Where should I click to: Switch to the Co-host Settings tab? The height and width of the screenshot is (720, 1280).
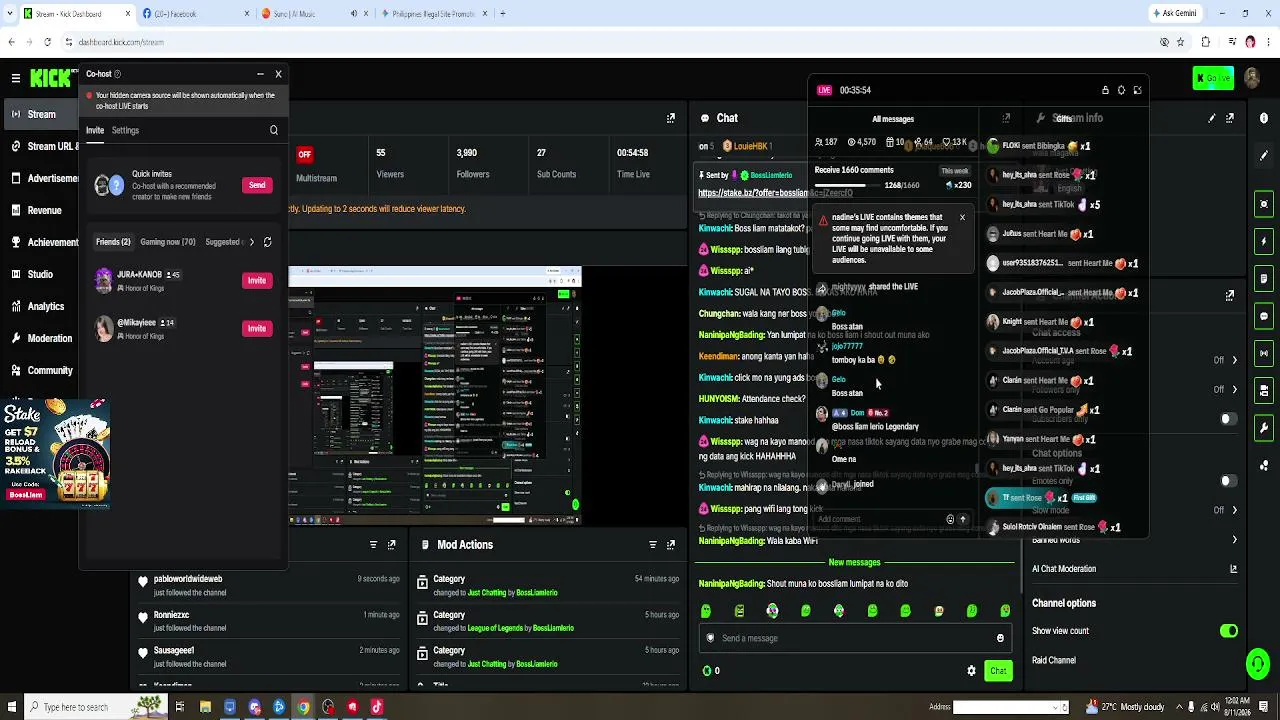click(125, 130)
